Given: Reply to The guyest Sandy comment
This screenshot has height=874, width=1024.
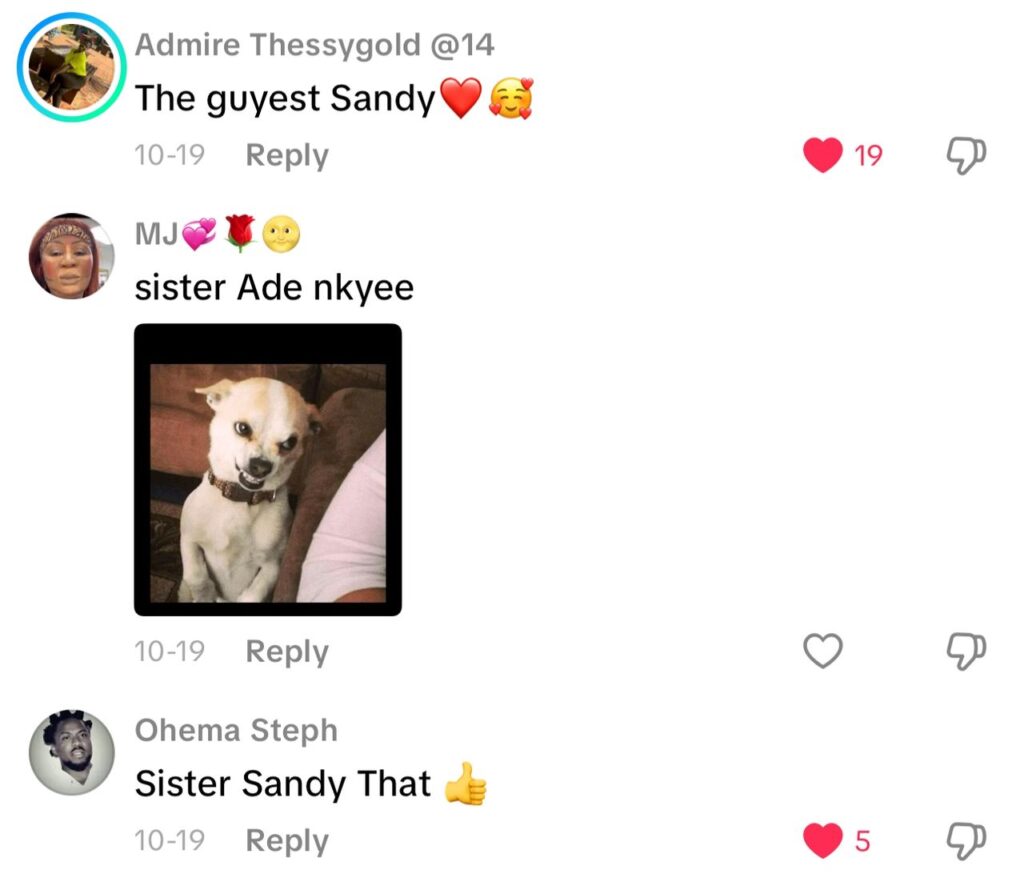Looking at the screenshot, I should 287,156.
